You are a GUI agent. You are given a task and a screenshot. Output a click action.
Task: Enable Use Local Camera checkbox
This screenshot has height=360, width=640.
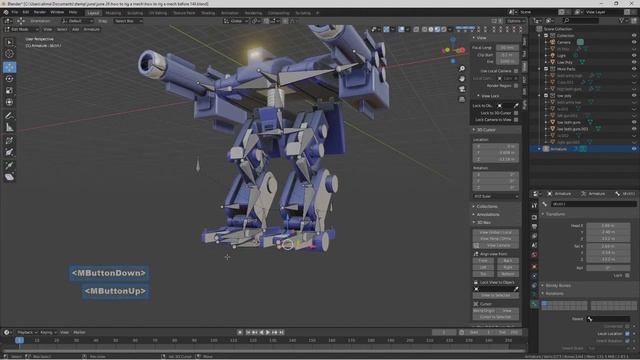click(x=516, y=71)
